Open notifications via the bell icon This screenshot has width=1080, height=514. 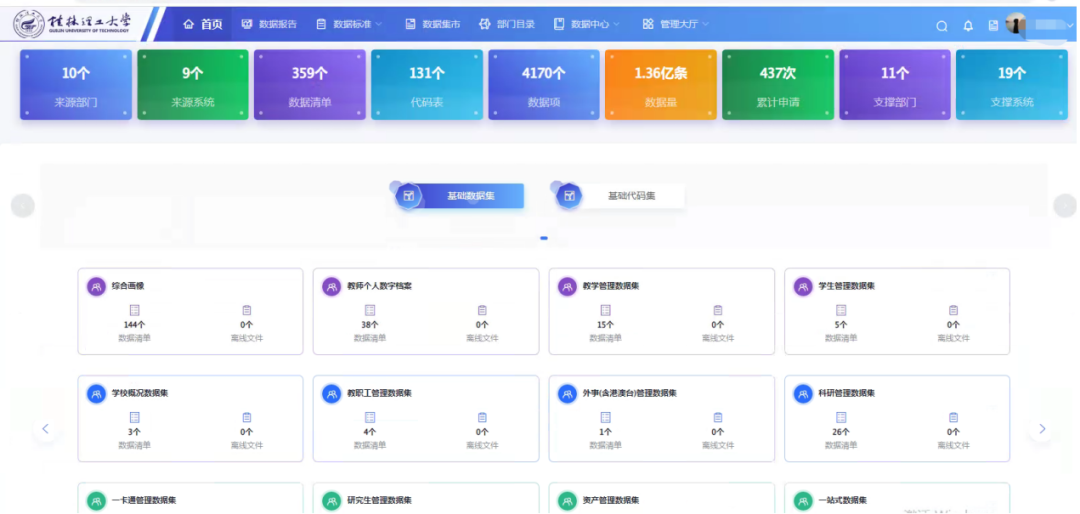968,26
